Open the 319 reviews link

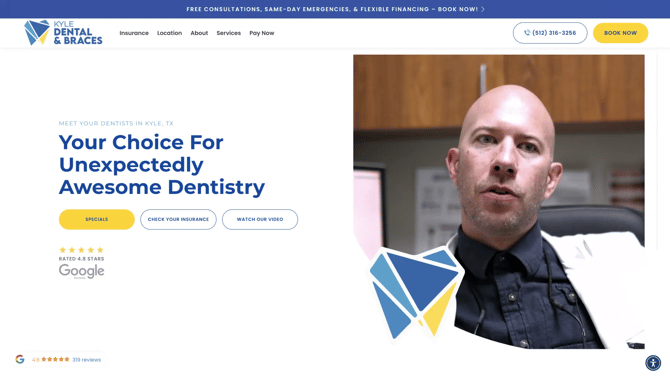pos(87,360)
